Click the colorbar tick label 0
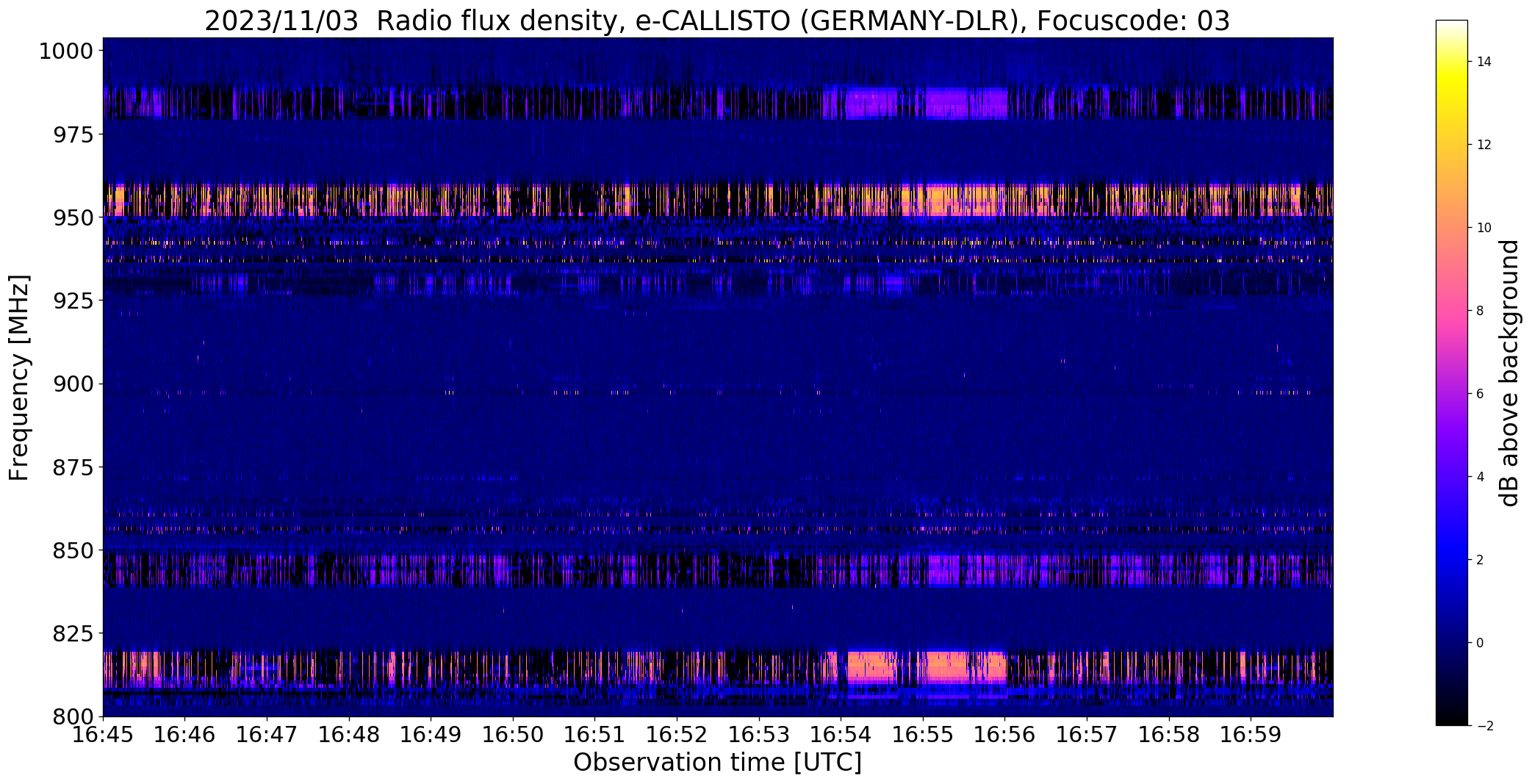This screenshot has height=784, width=1532. [1480, 643]
